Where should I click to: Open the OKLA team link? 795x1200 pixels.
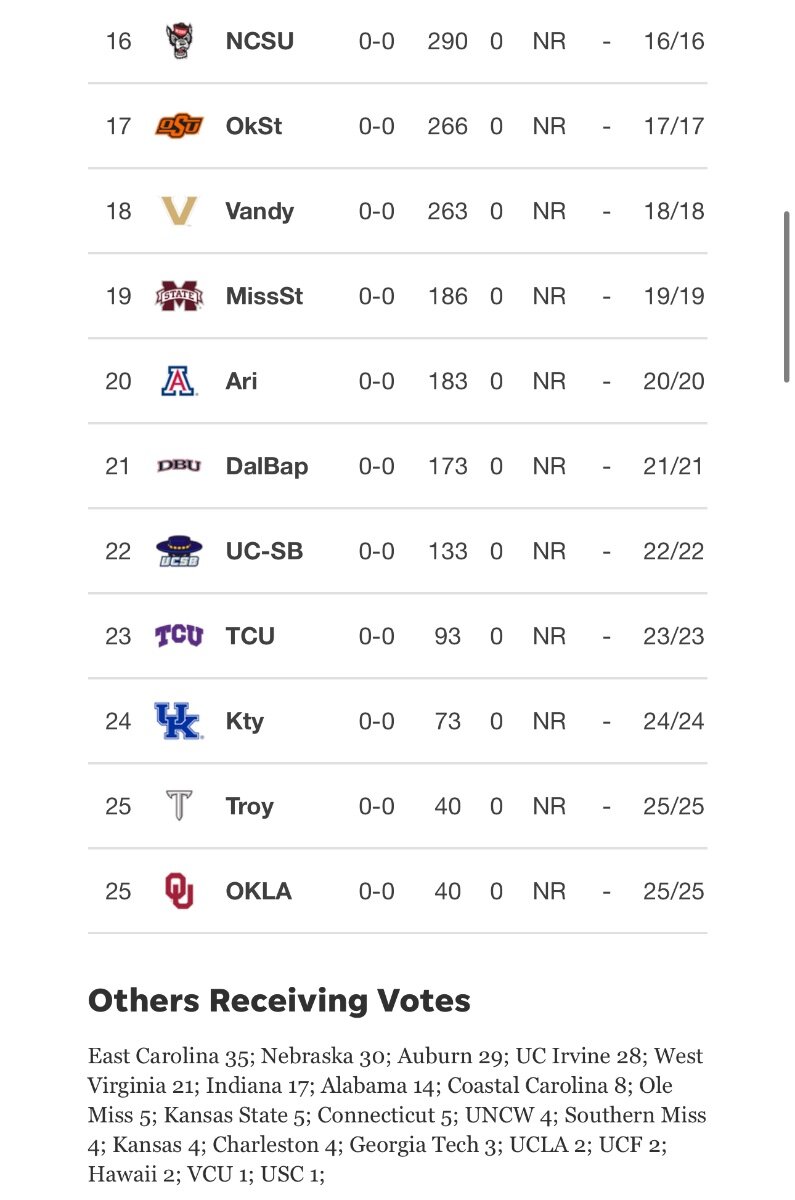click(259, 891)
